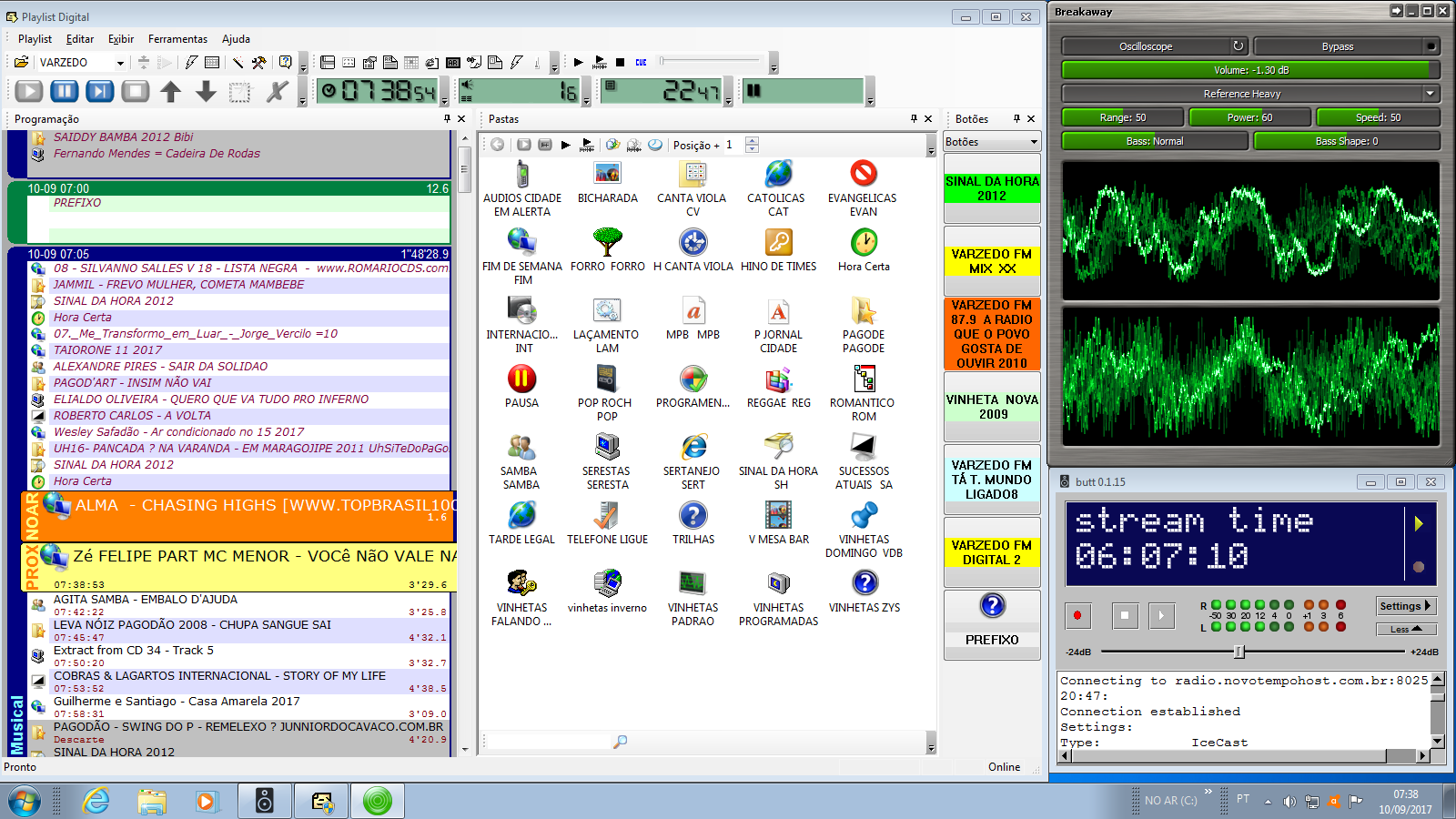Adjust the Volume slider in Breakaway
This screenshot has width=1456, height=819.
(x=1250, y=70)
